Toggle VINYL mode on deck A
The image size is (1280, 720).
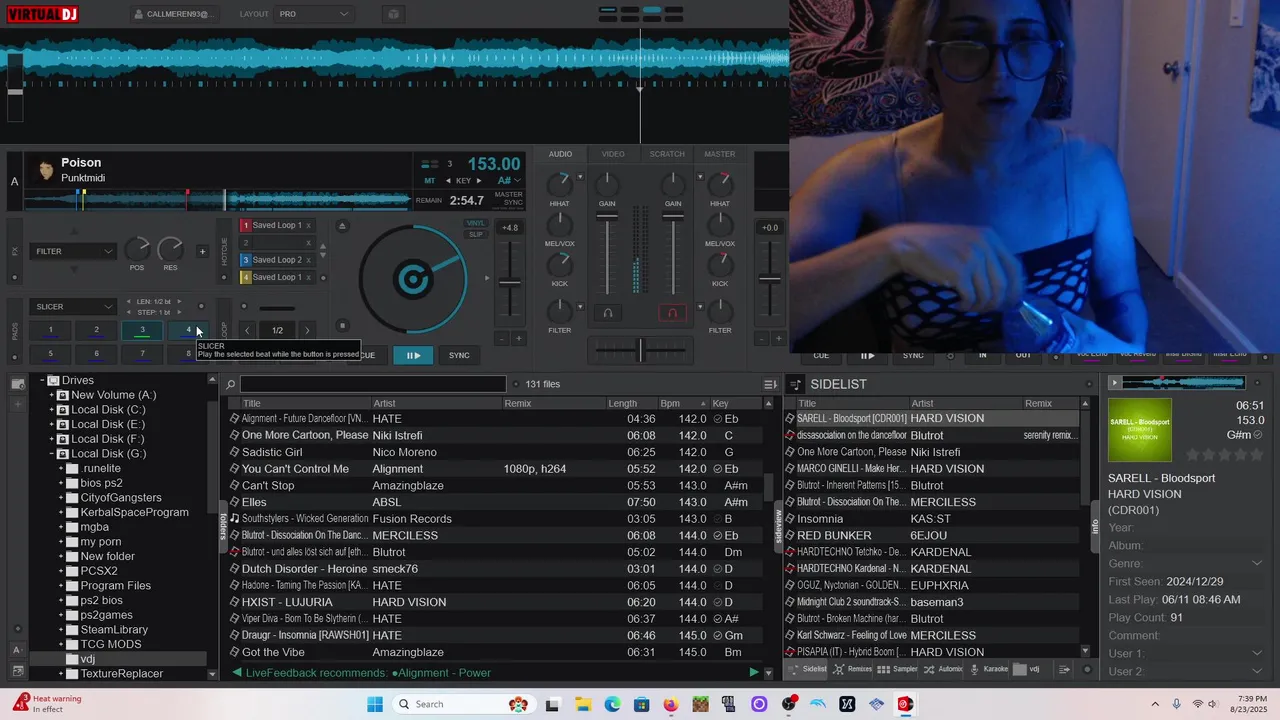point(476,223)
